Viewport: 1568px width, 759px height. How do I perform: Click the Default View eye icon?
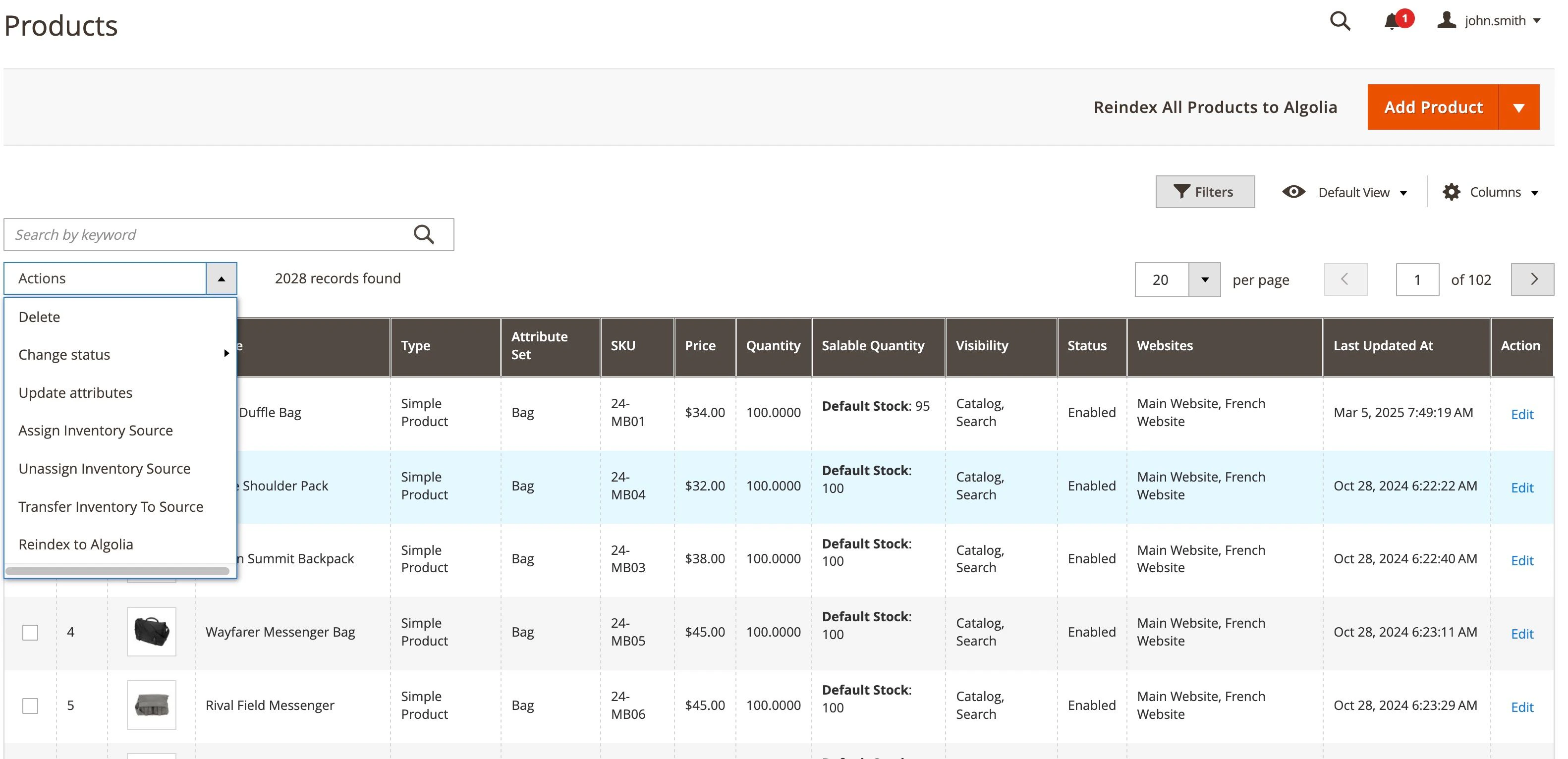click(1294, 192)
